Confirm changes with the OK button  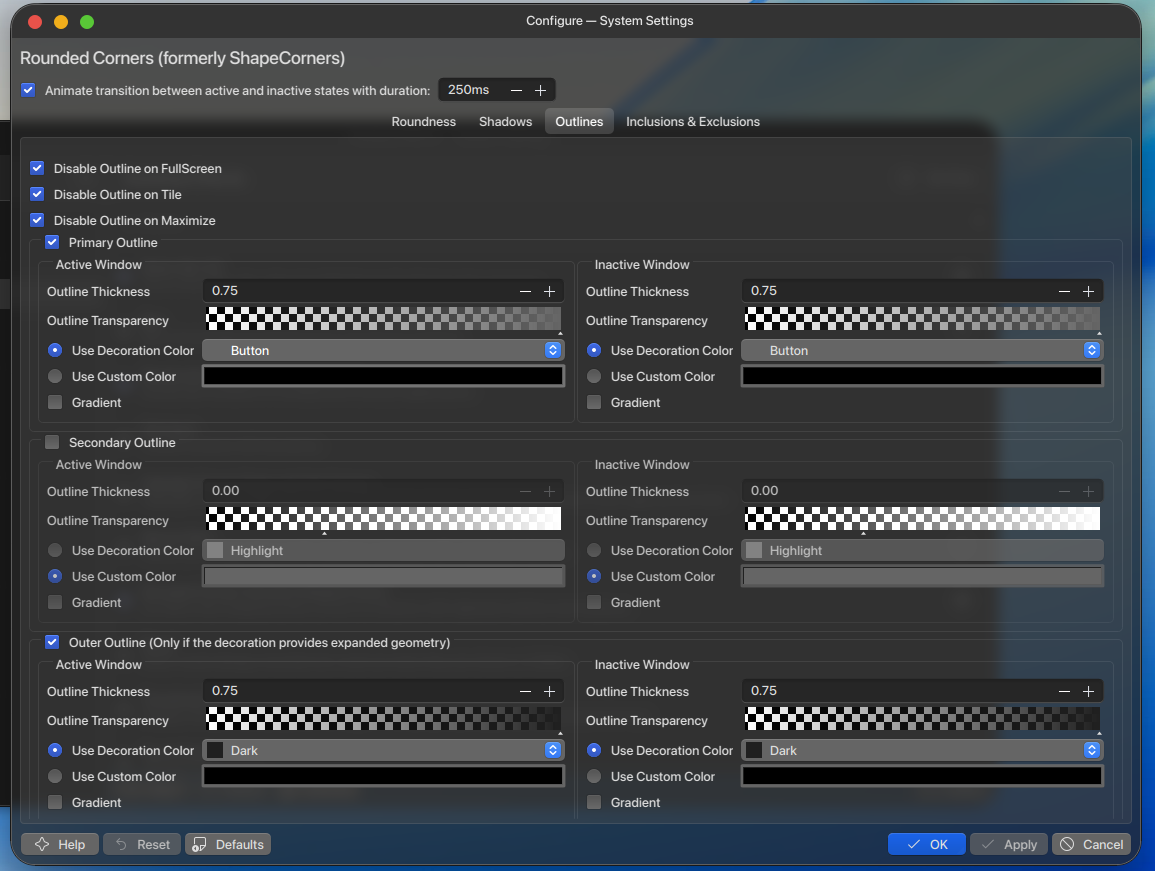pos(927,844)
